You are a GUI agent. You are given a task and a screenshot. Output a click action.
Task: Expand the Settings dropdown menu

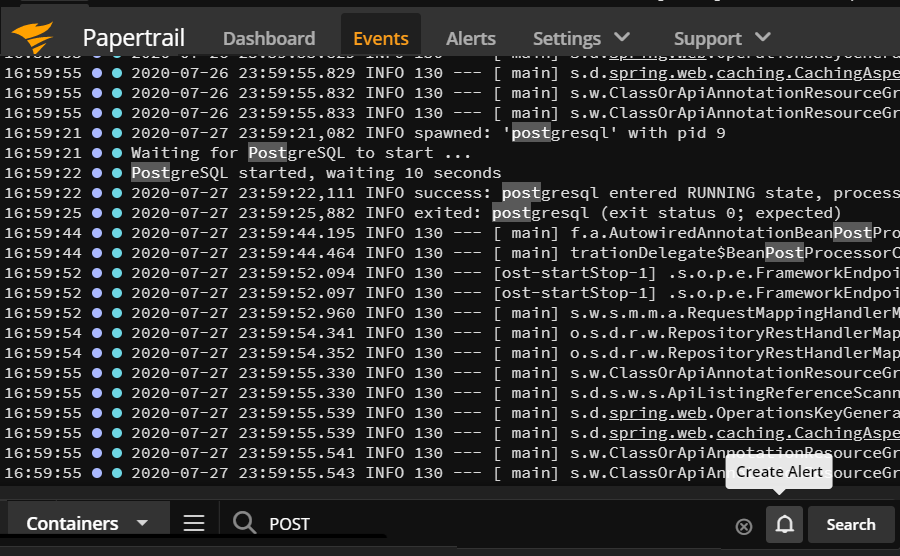(x=581, y=38)
